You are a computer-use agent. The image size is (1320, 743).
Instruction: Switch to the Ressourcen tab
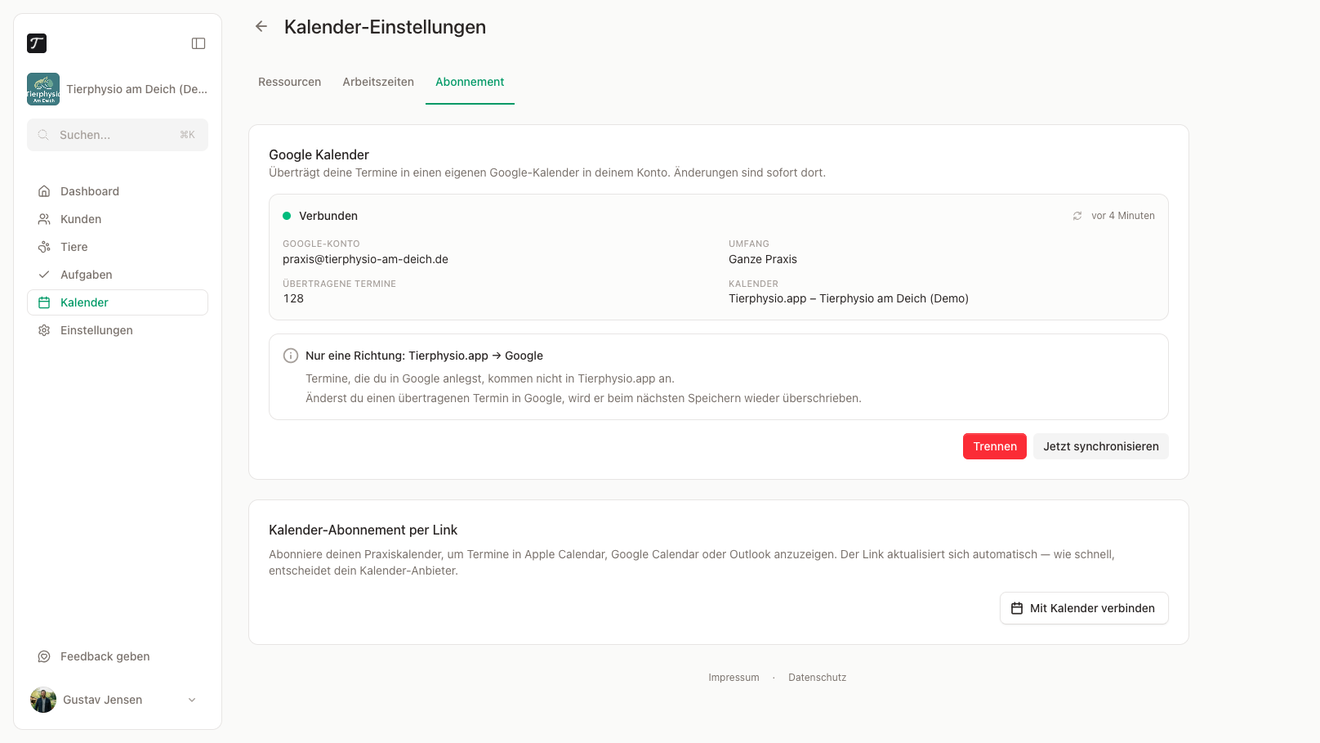pos(289,82)
